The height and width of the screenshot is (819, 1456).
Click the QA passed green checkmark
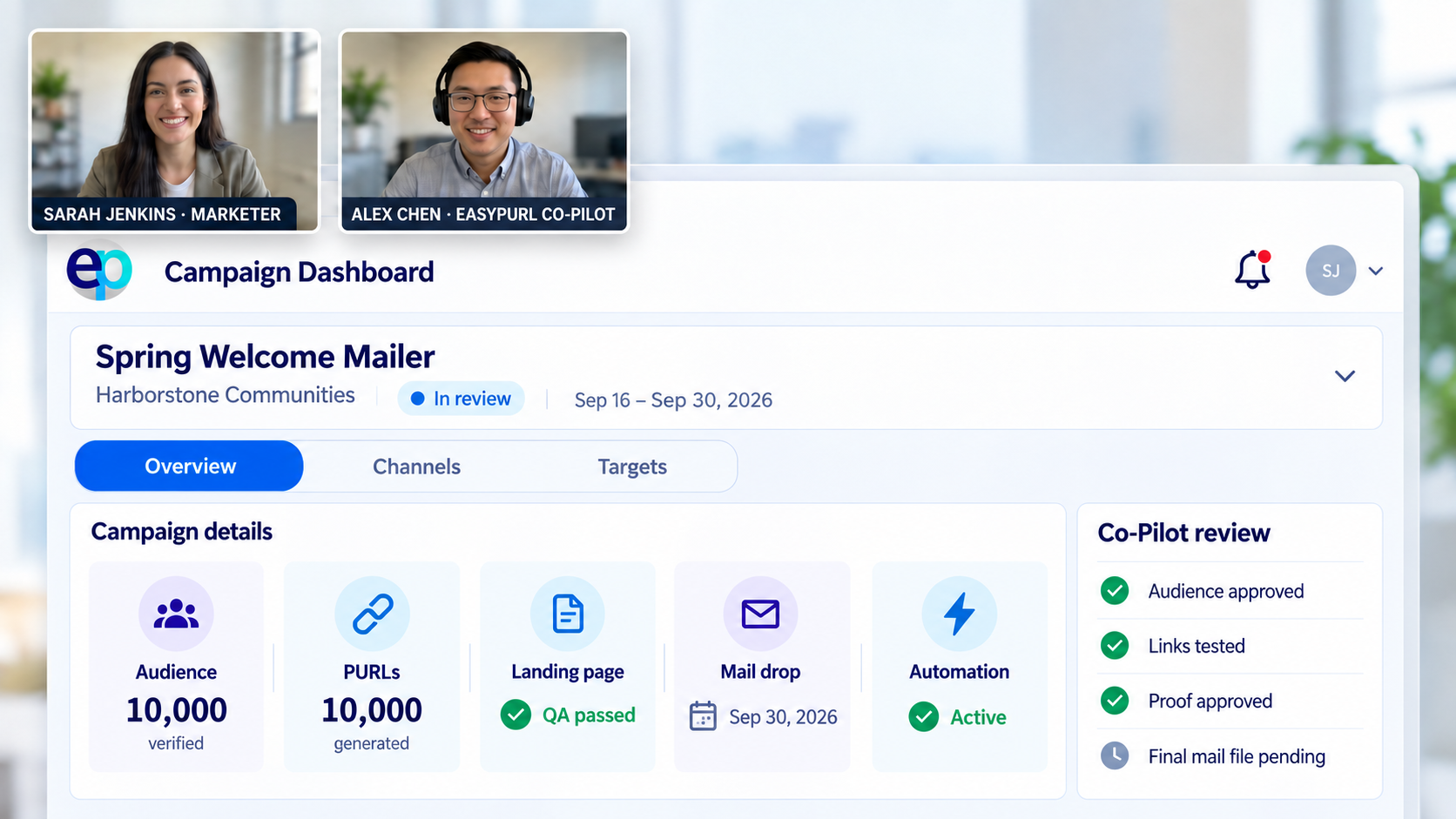516,715
